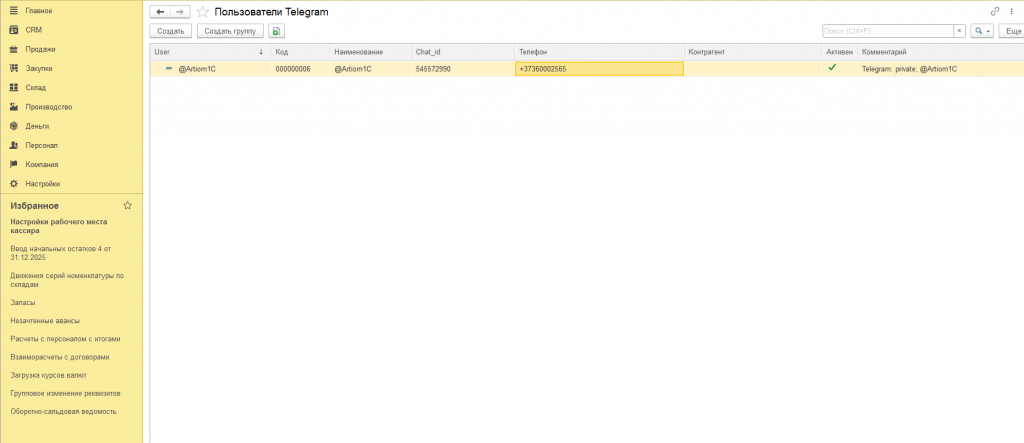Viewport: 1024px width, 443px height.
Task: Open the CRM menu section
Action: 33,30
